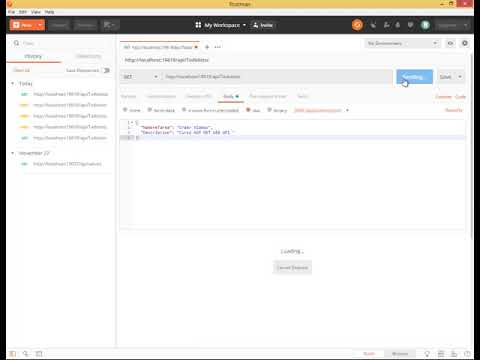Open the new window icon button
The image size is (480, 360).
110,25
